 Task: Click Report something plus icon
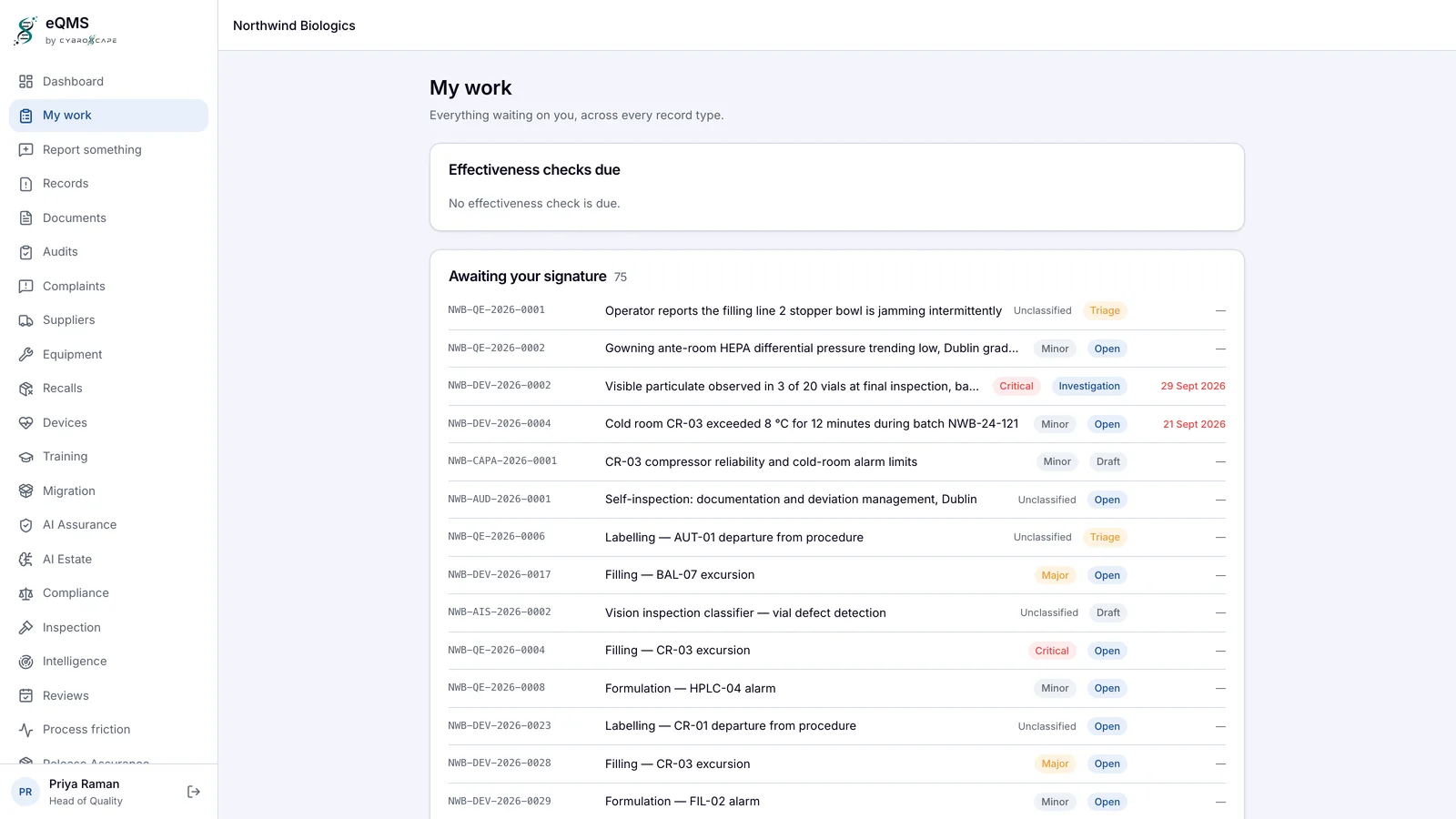tap(25, 149)
